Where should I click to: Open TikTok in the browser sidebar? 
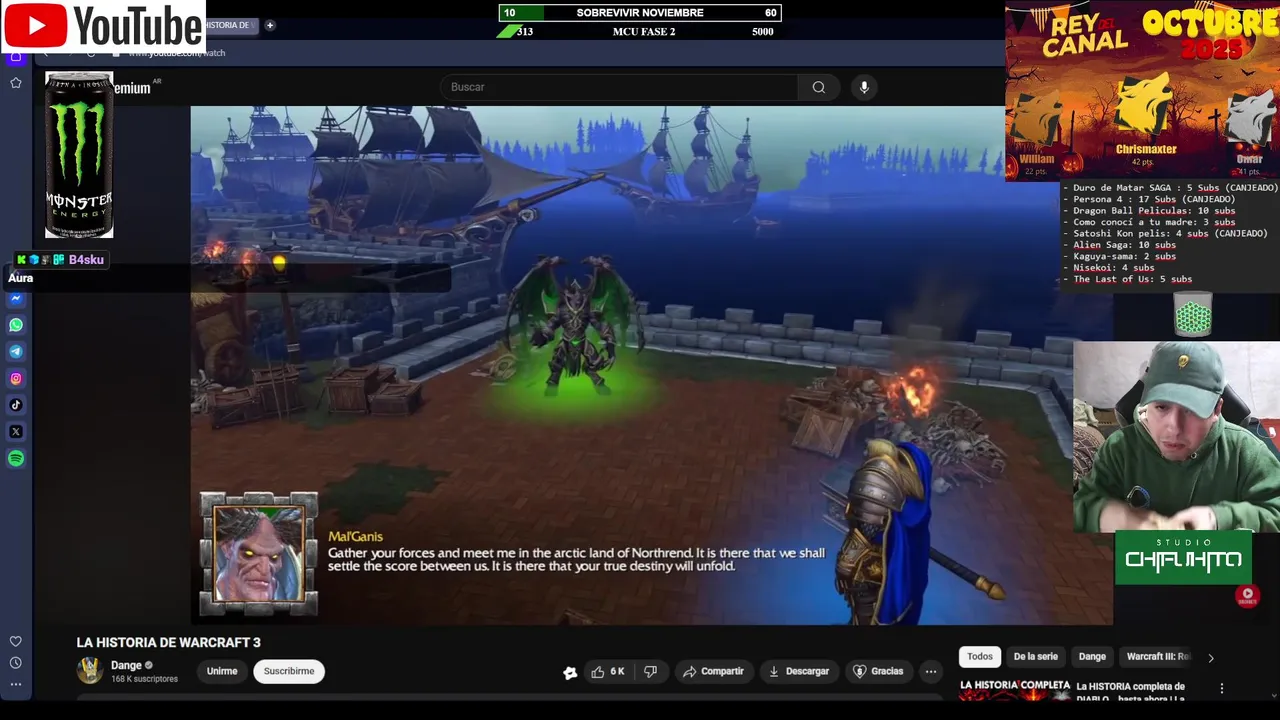16,405
